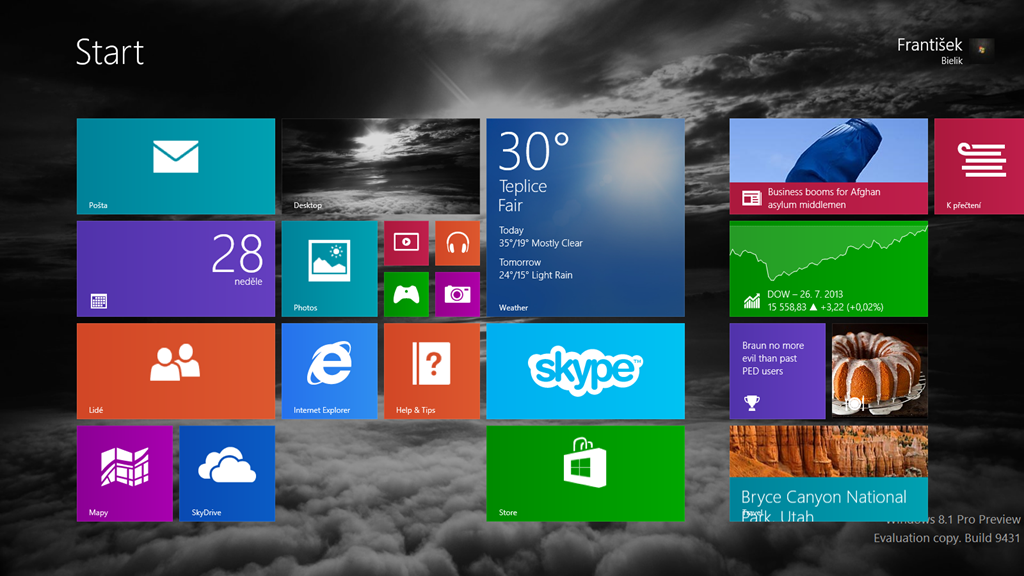This screenshot has height=576, width=1024.
Task: Open the Camera tile
Action: pyautogui.click(x=457, y=294)
